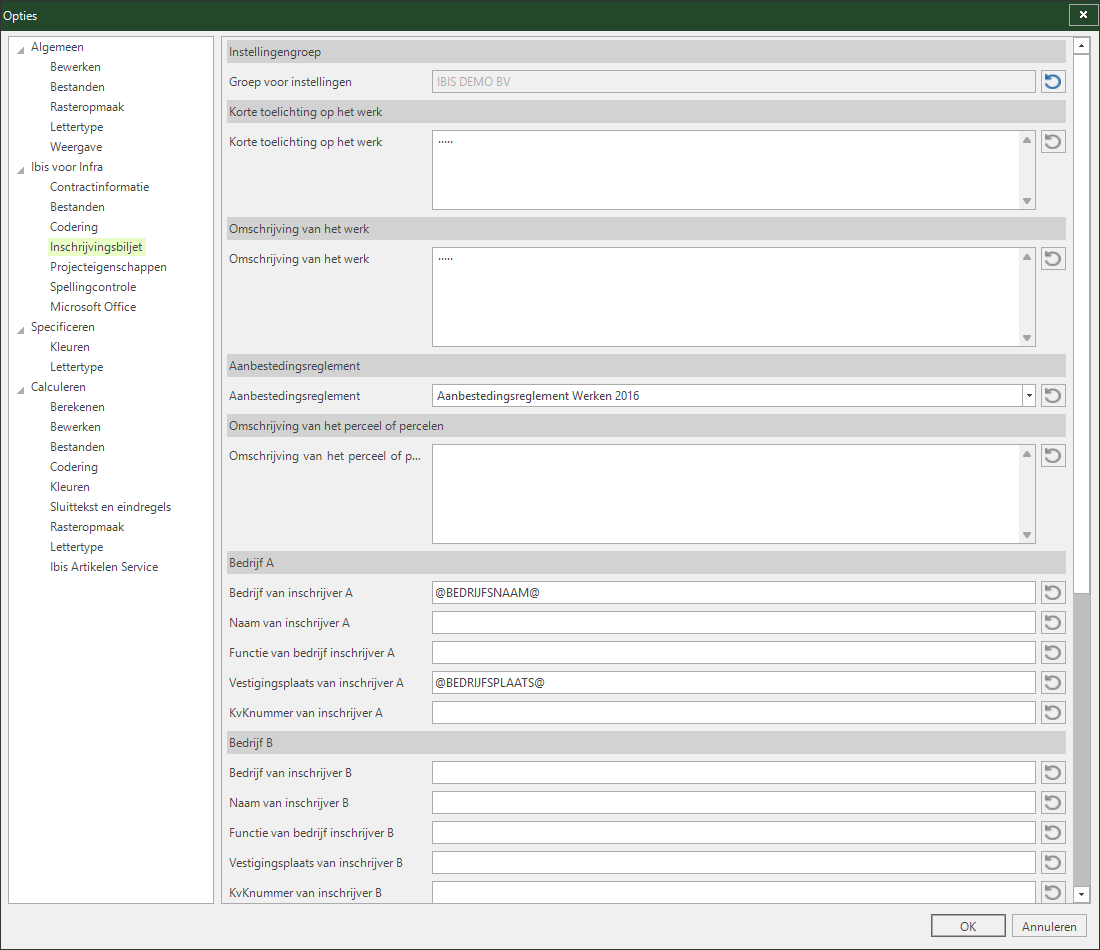
Task: Collapse the Calculeren tree node
Action: click(20, 389)
